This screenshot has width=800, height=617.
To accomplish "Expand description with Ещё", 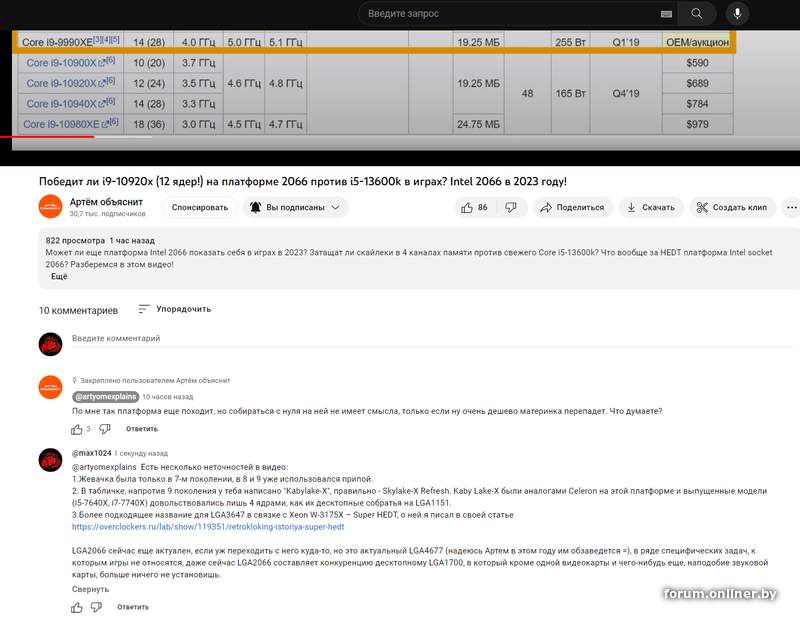I will (x=59, y=276).
